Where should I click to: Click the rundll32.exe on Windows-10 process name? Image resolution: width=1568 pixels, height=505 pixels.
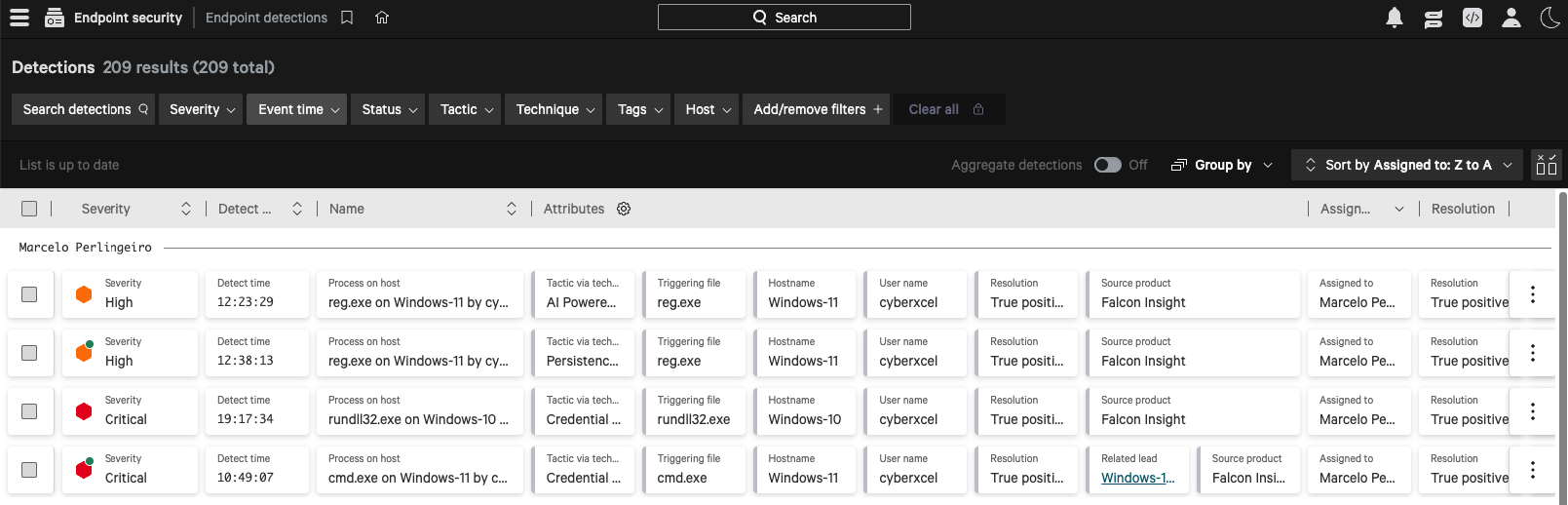click(x=418, y=419)
